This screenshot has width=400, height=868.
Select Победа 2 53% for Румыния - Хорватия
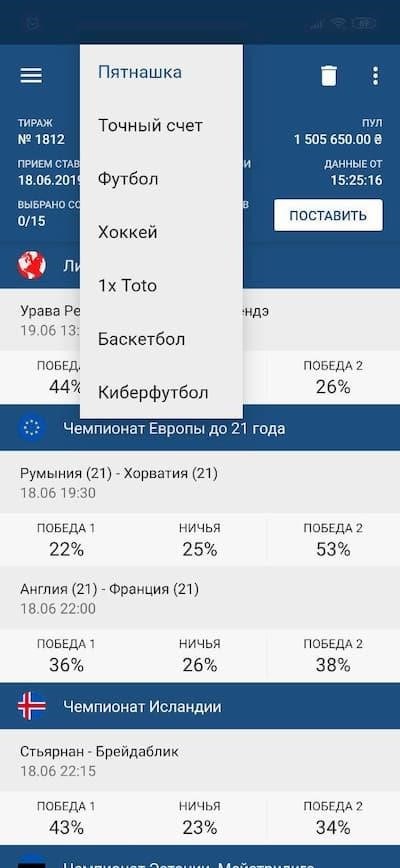click(333, 540)
